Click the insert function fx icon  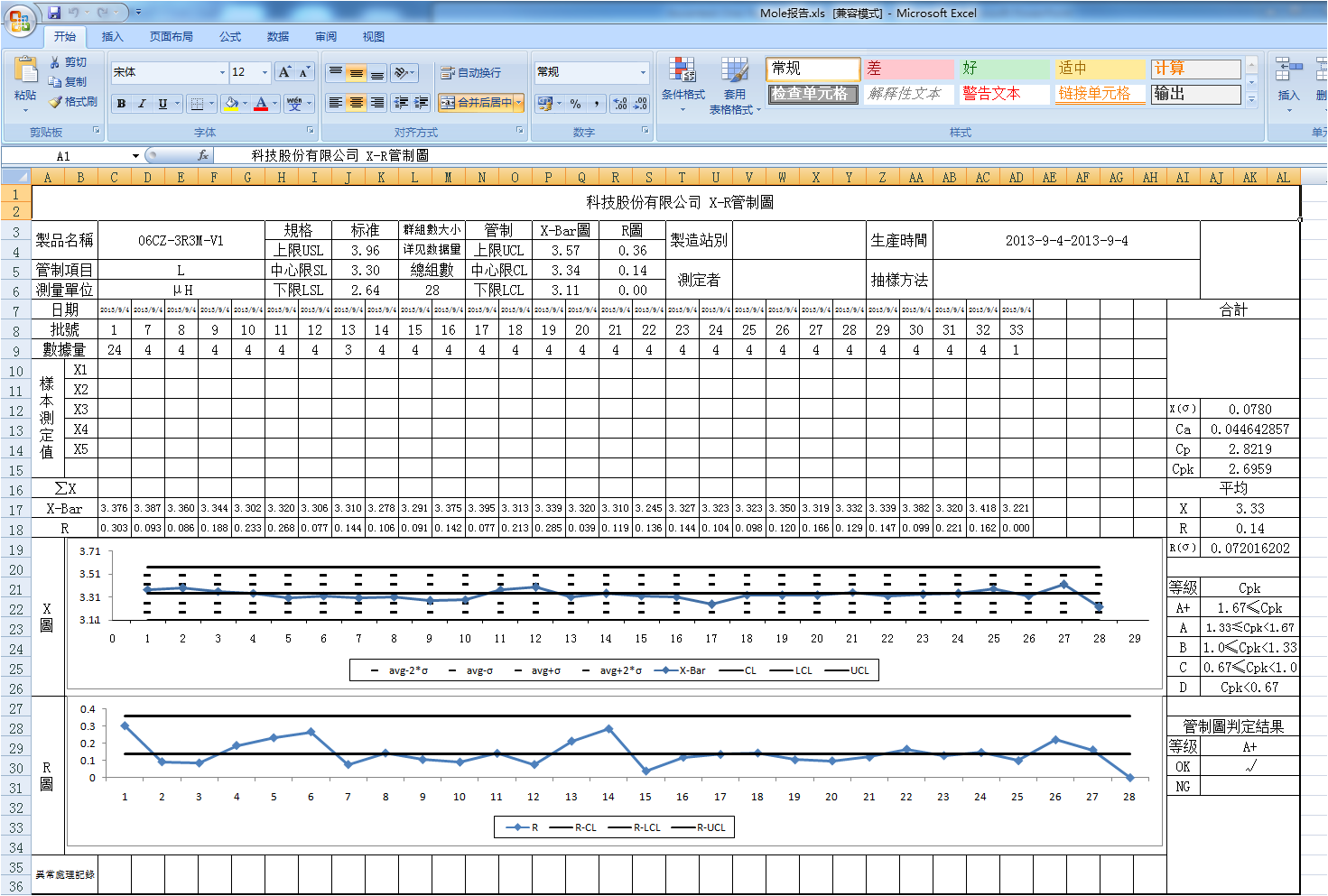[203, 156]
